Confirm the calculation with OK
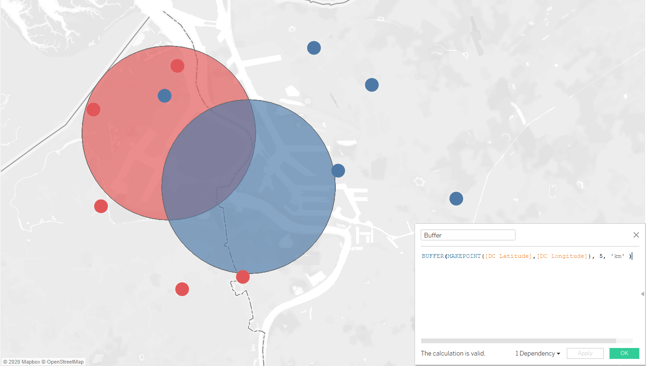Image resolution: width=646 pixels, height=366 pixels. click(x=624, y=353)
